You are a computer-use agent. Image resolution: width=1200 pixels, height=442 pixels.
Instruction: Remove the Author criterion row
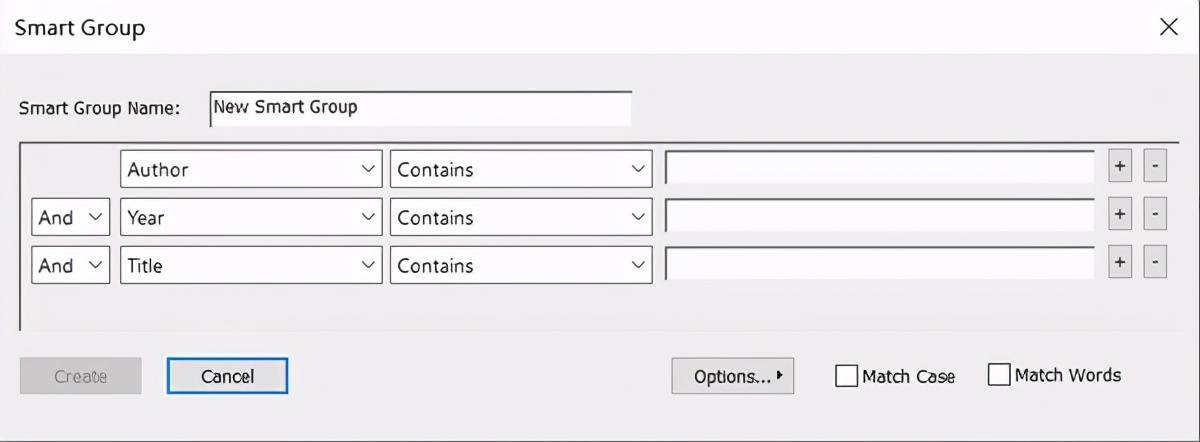(1154, 169)
